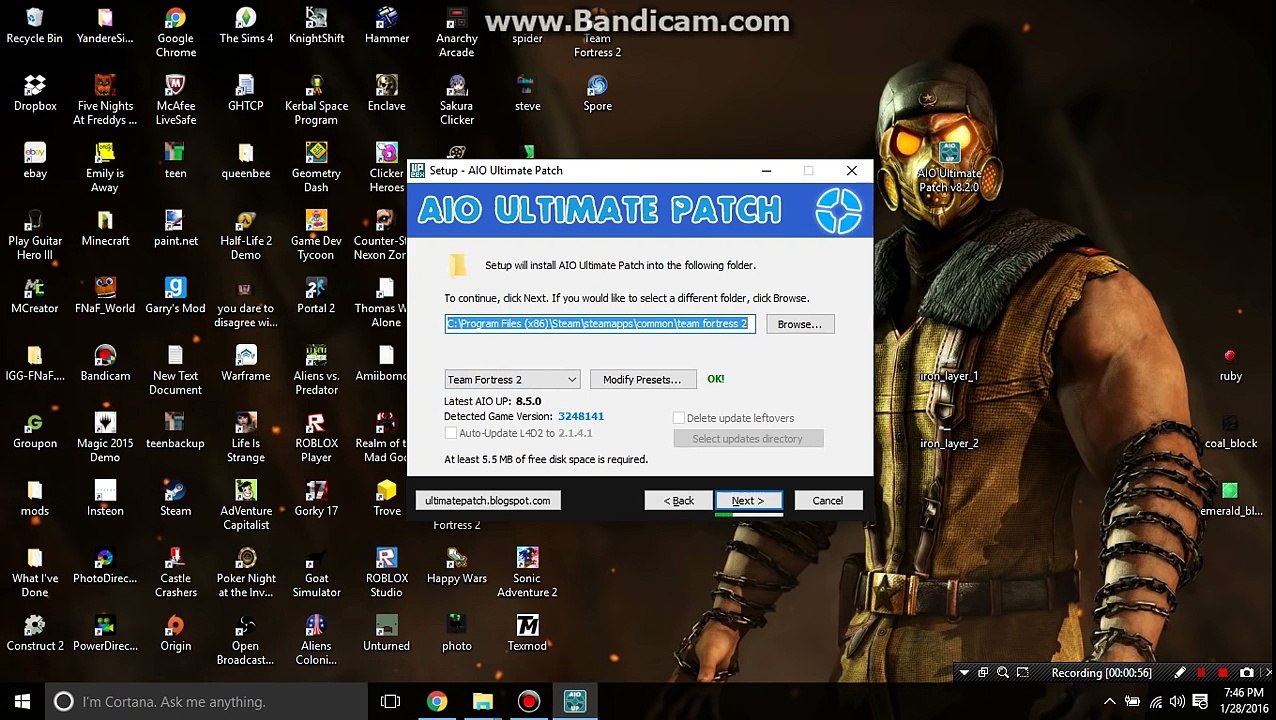
Task: Select the ruby desktop file
Action: [1230, 364]
